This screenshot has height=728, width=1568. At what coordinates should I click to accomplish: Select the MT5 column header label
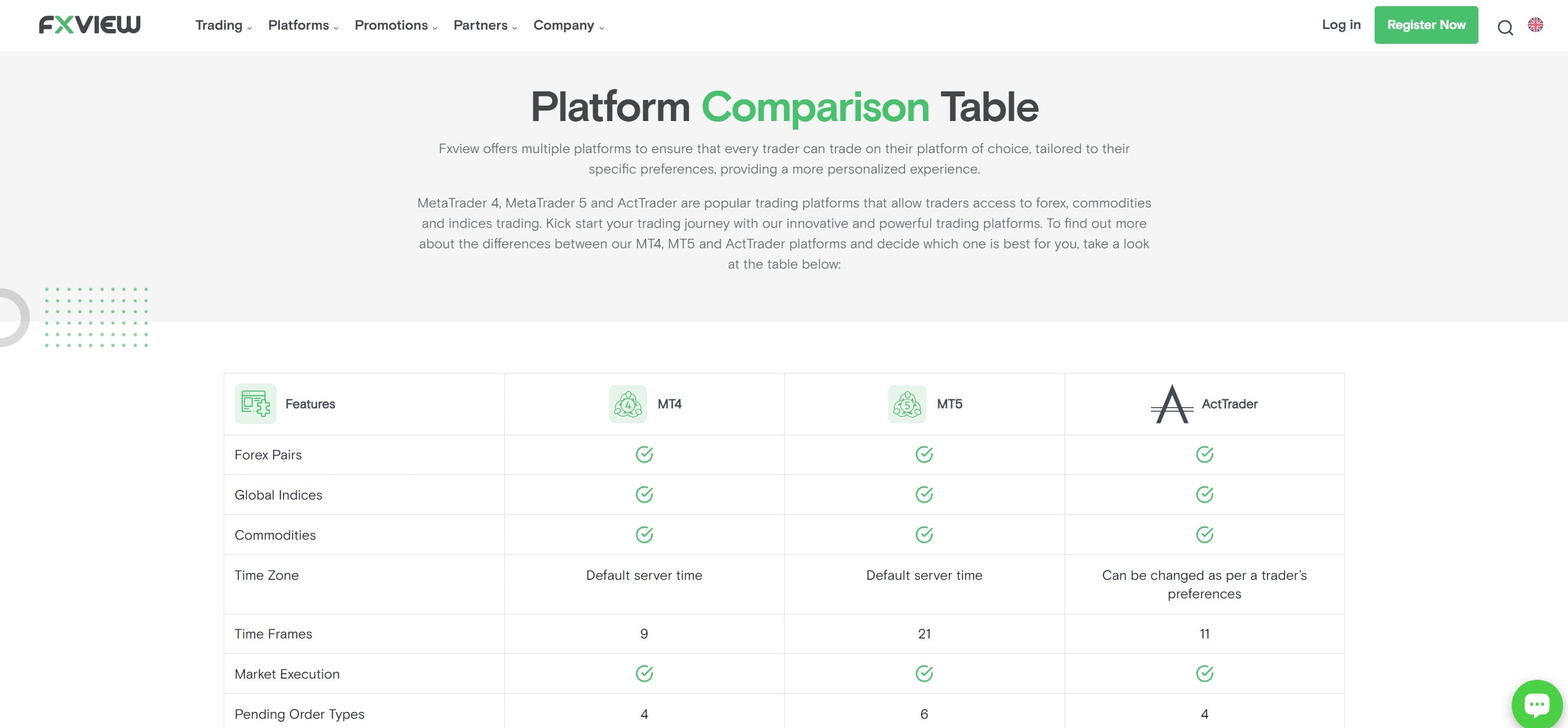tap(950, 404)
